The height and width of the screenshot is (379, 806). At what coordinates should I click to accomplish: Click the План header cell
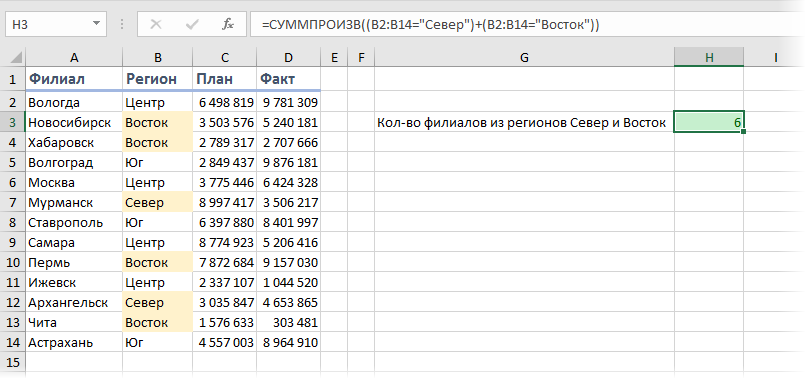pos(225,79)
